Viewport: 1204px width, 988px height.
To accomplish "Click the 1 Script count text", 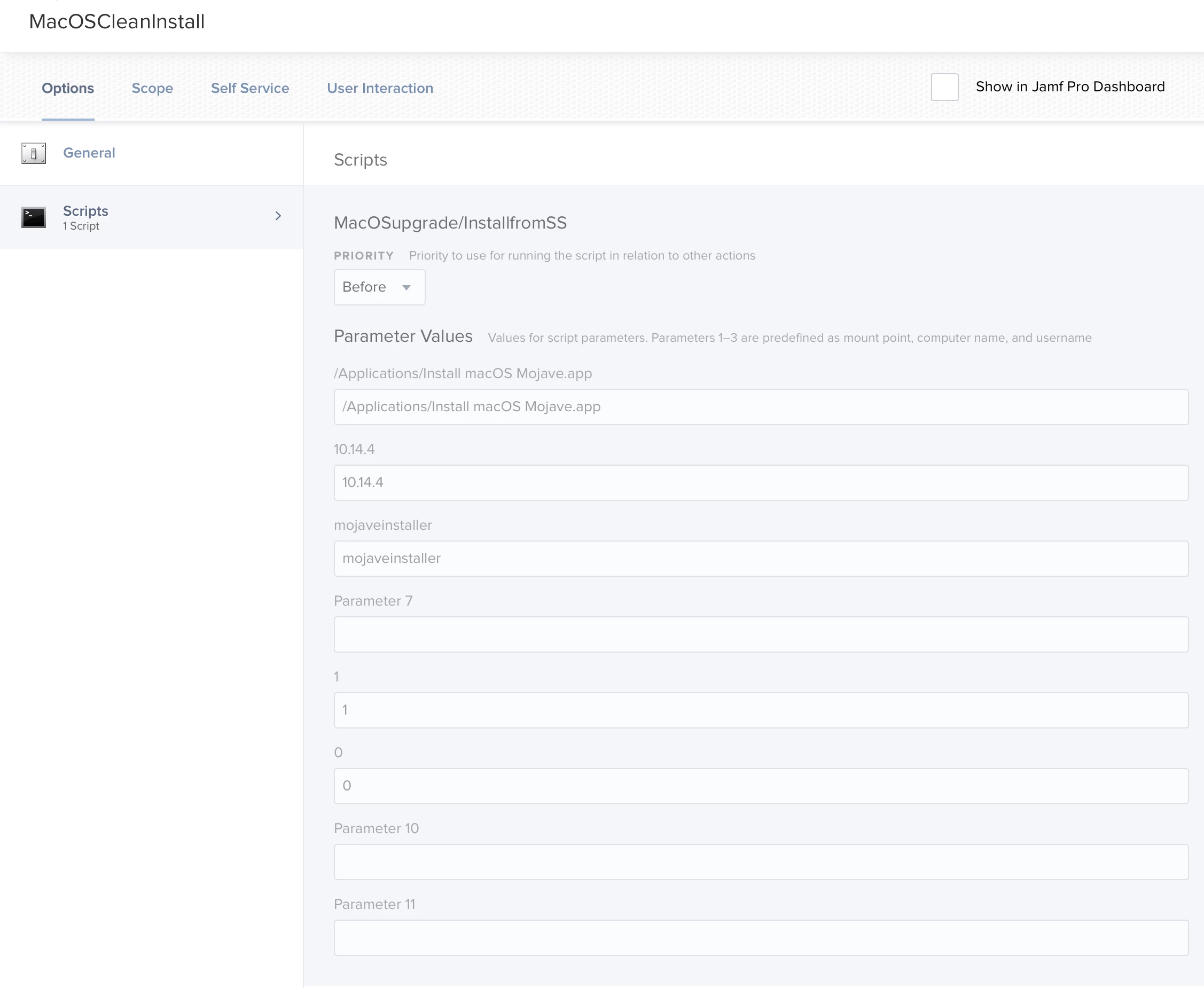I will (81, 226).
